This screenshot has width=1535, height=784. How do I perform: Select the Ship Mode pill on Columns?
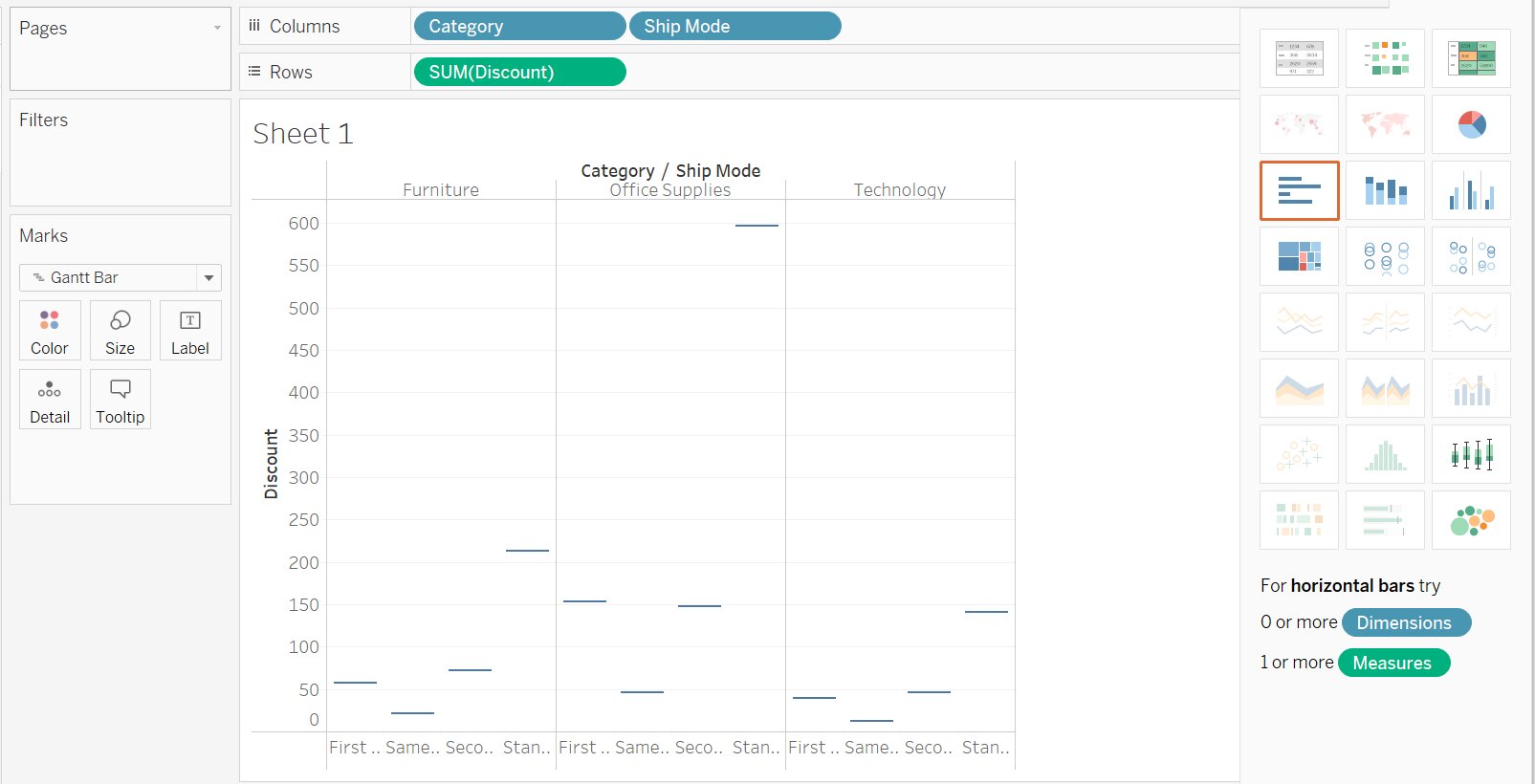tap(735, 27)
